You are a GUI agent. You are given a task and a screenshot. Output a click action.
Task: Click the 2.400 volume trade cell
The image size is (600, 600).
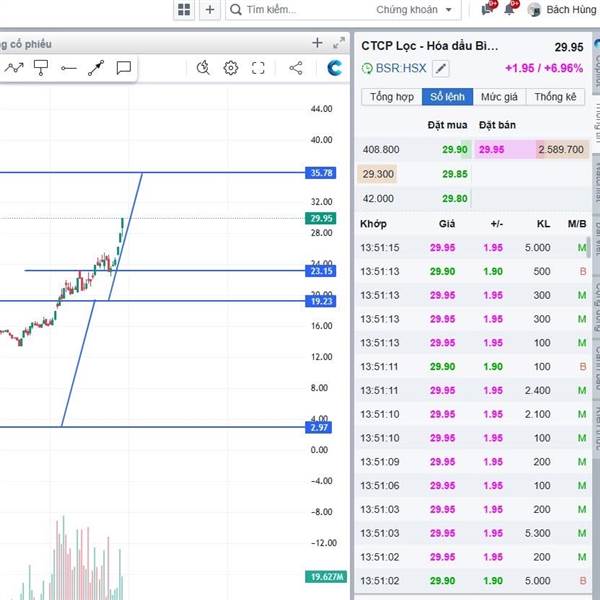click(x=538, y=390)
